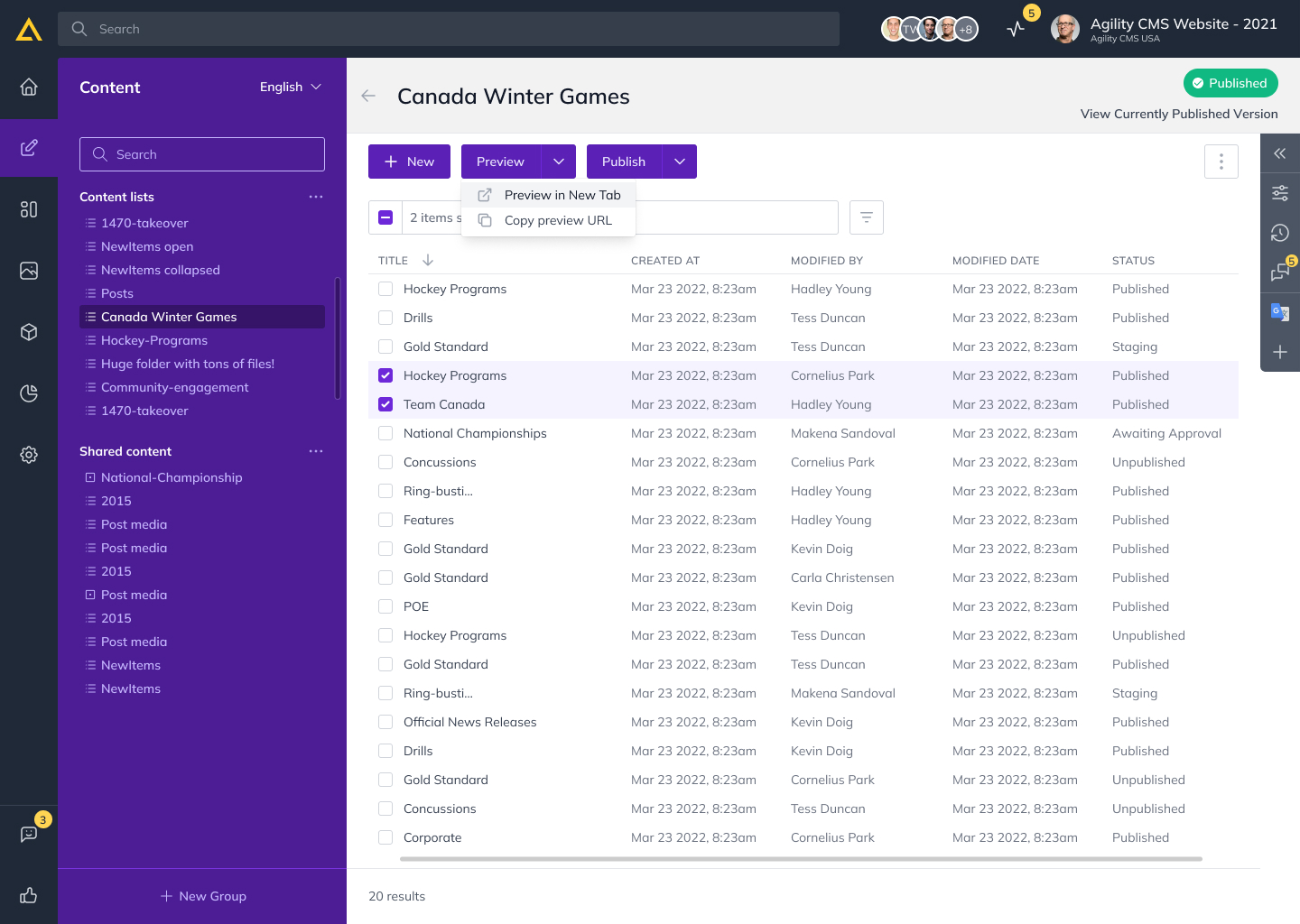Go back using the left arrow
Image resolution: width=1300 pixels, height=924 pixels.
pos(368,96)
